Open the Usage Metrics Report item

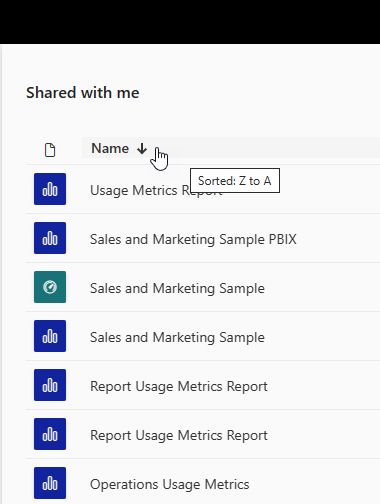156,190
